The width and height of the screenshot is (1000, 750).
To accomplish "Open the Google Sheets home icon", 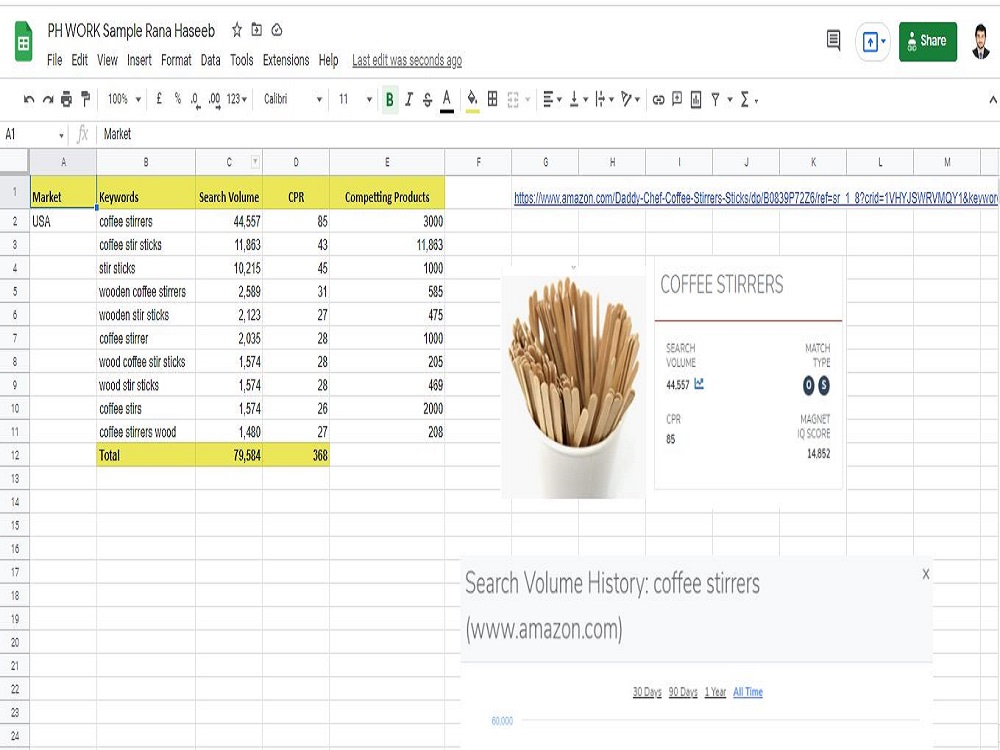I will [24, 41].
